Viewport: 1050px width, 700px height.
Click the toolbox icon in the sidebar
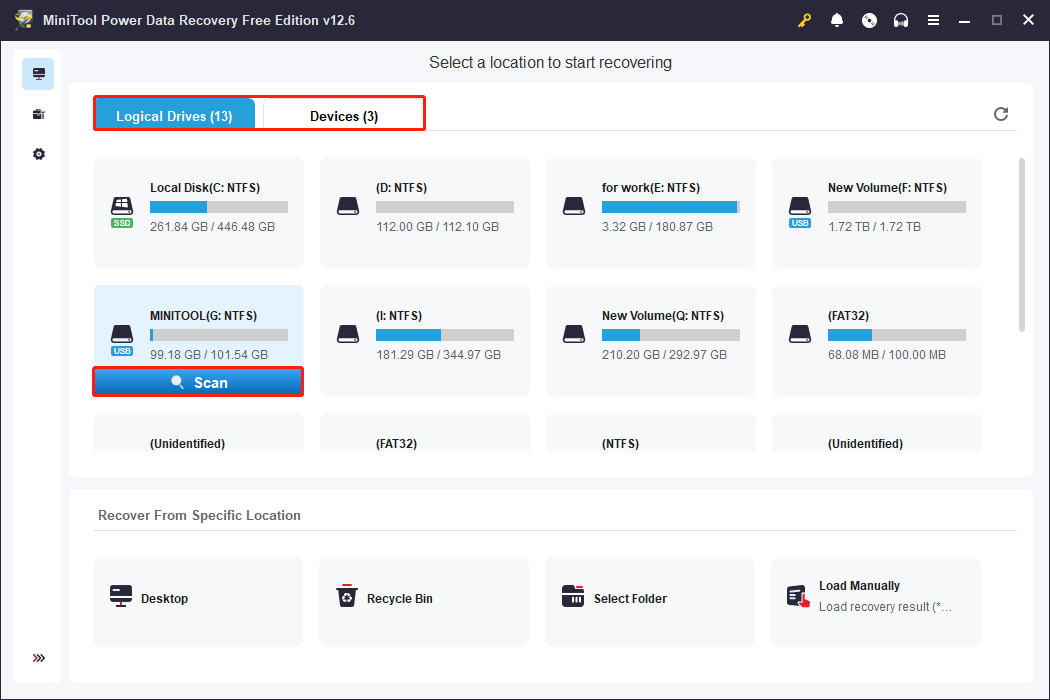click(x=38, y=114)
